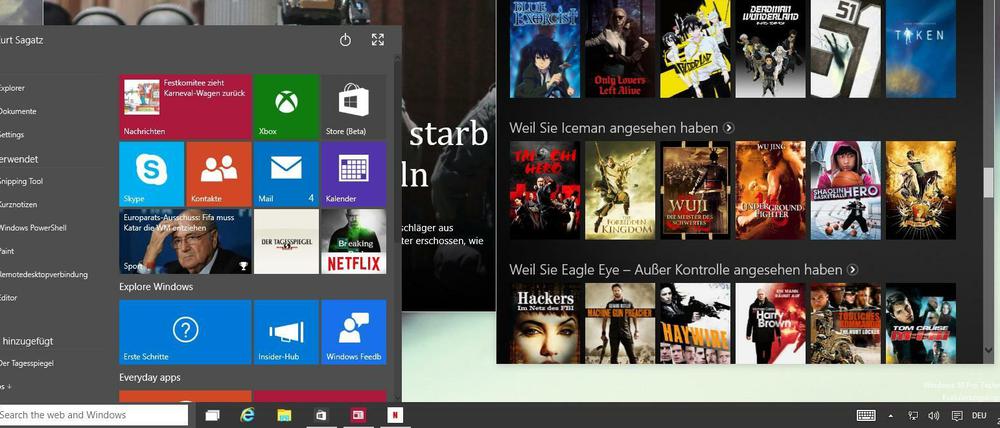Screen dimensions: 1000x428
Task: Select the Machine Gun Preacher poster
Action: [620, 323]
